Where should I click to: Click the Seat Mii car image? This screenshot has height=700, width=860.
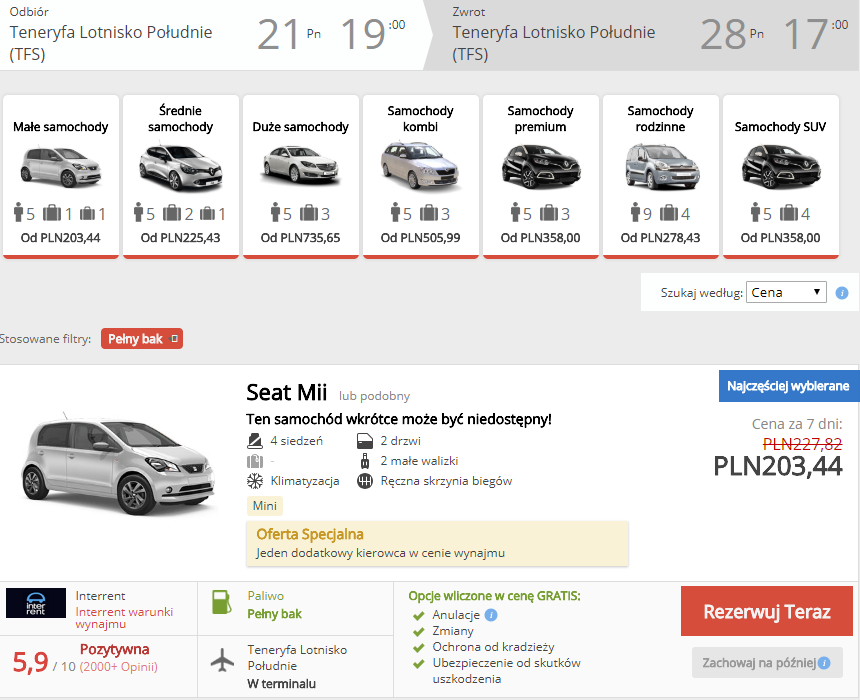tap(118, 465)
